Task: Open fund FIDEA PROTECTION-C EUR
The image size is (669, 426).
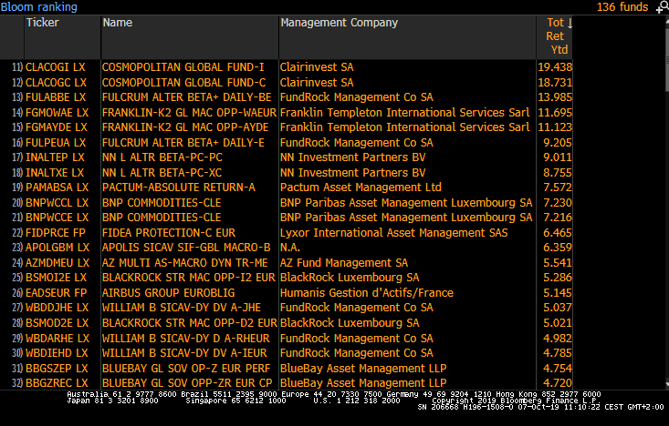Action: pyautogui.click(x=169, y=233)
